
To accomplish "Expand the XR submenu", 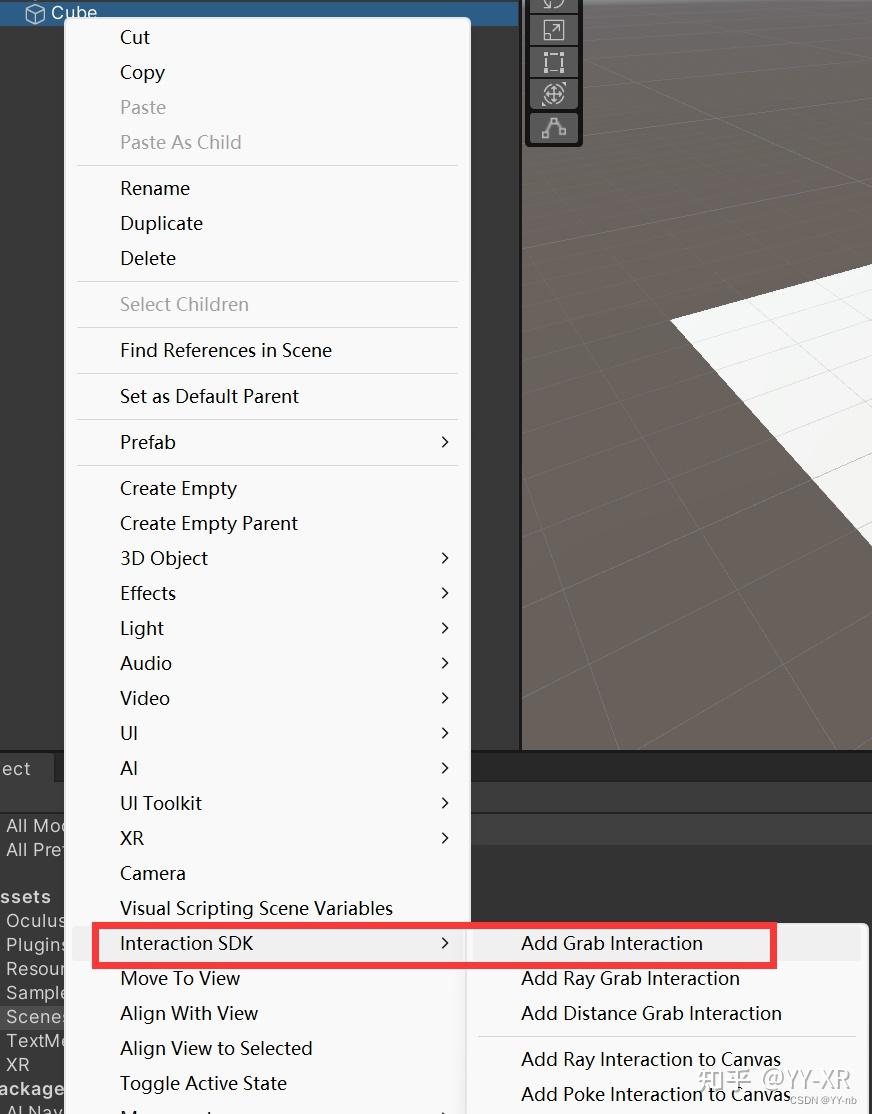I will 131,838.
